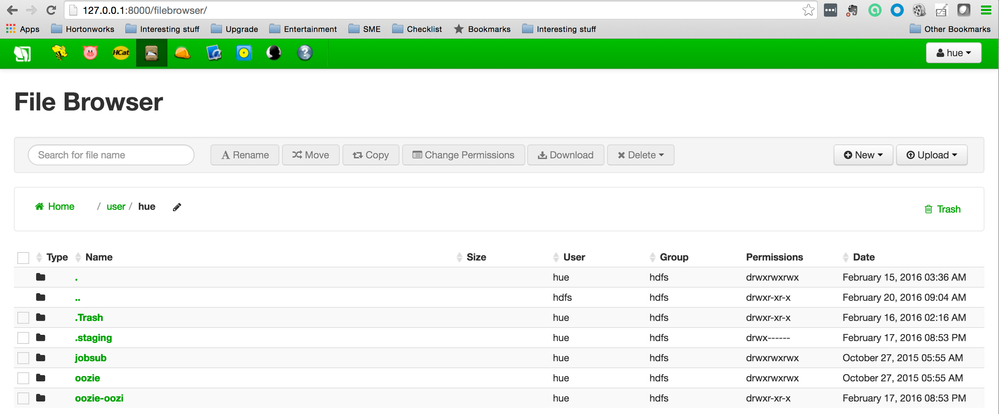Tick the select-all checkbox in header
This screenshot has width=999, height=414.
pyautogui.click(x=23, y=258)
